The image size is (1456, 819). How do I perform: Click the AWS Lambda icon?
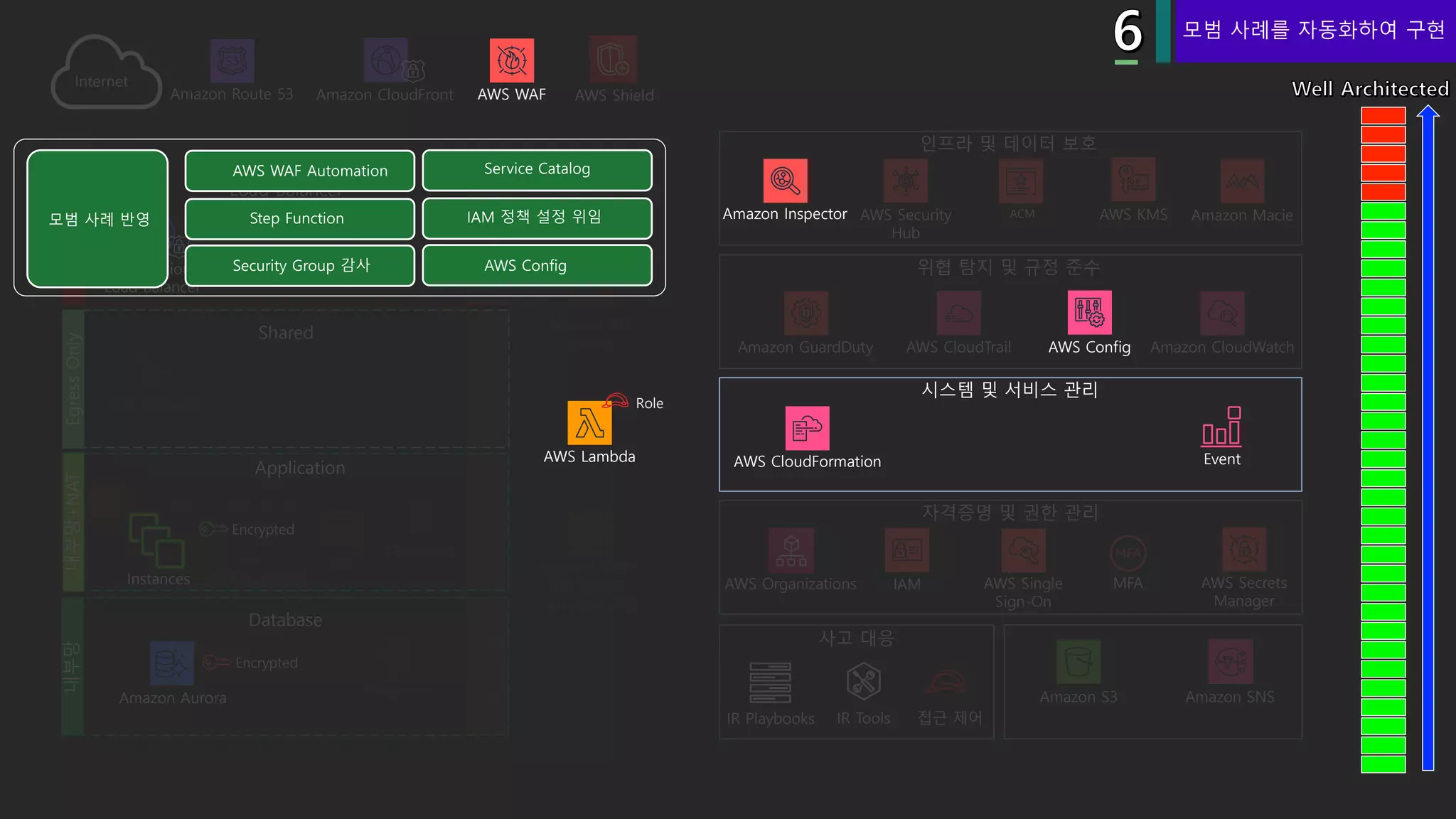coord(589,423)
